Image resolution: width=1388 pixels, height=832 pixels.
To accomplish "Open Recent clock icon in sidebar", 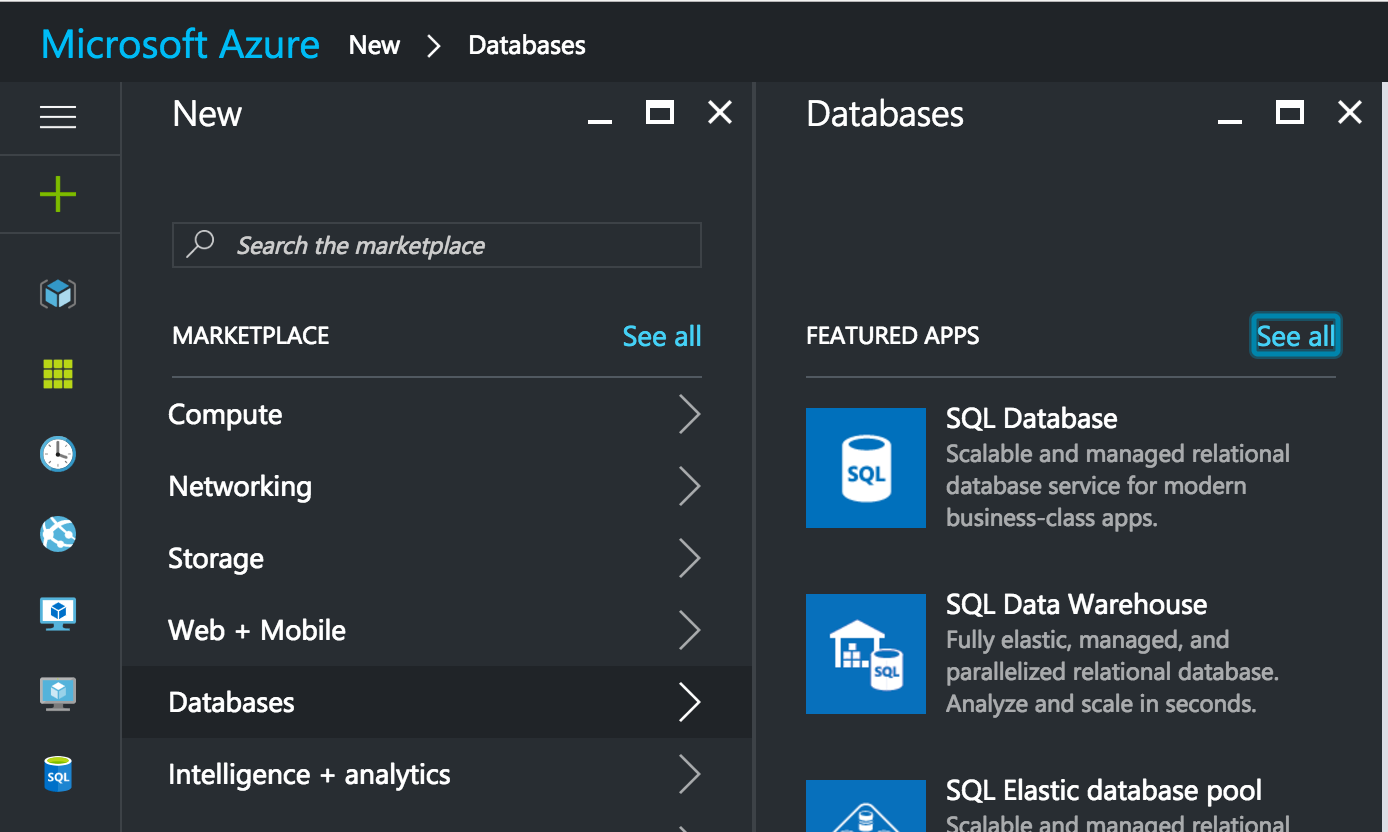I will point(58,454).
